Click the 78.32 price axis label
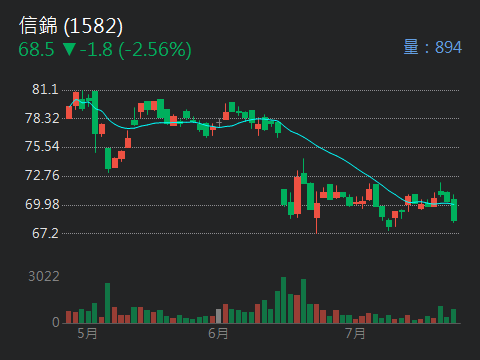 tap(42, 118)
